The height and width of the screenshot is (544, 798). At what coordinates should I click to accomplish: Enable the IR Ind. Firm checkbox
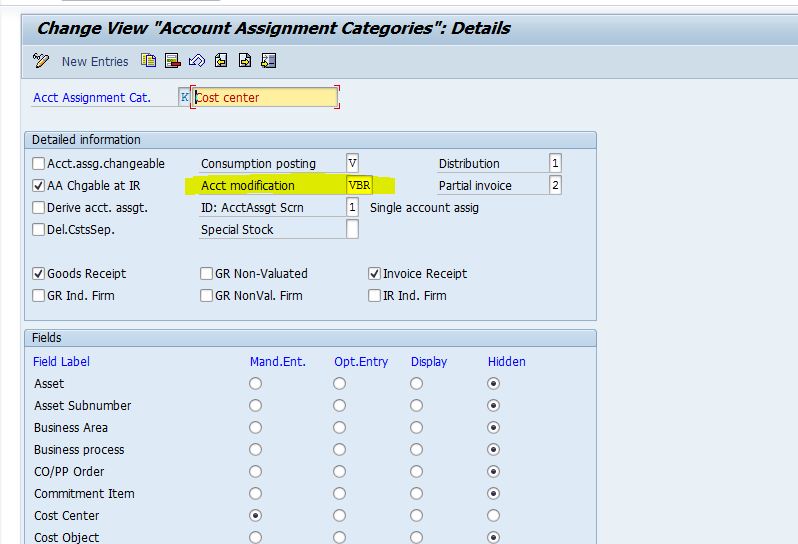(x=374, y=295)
